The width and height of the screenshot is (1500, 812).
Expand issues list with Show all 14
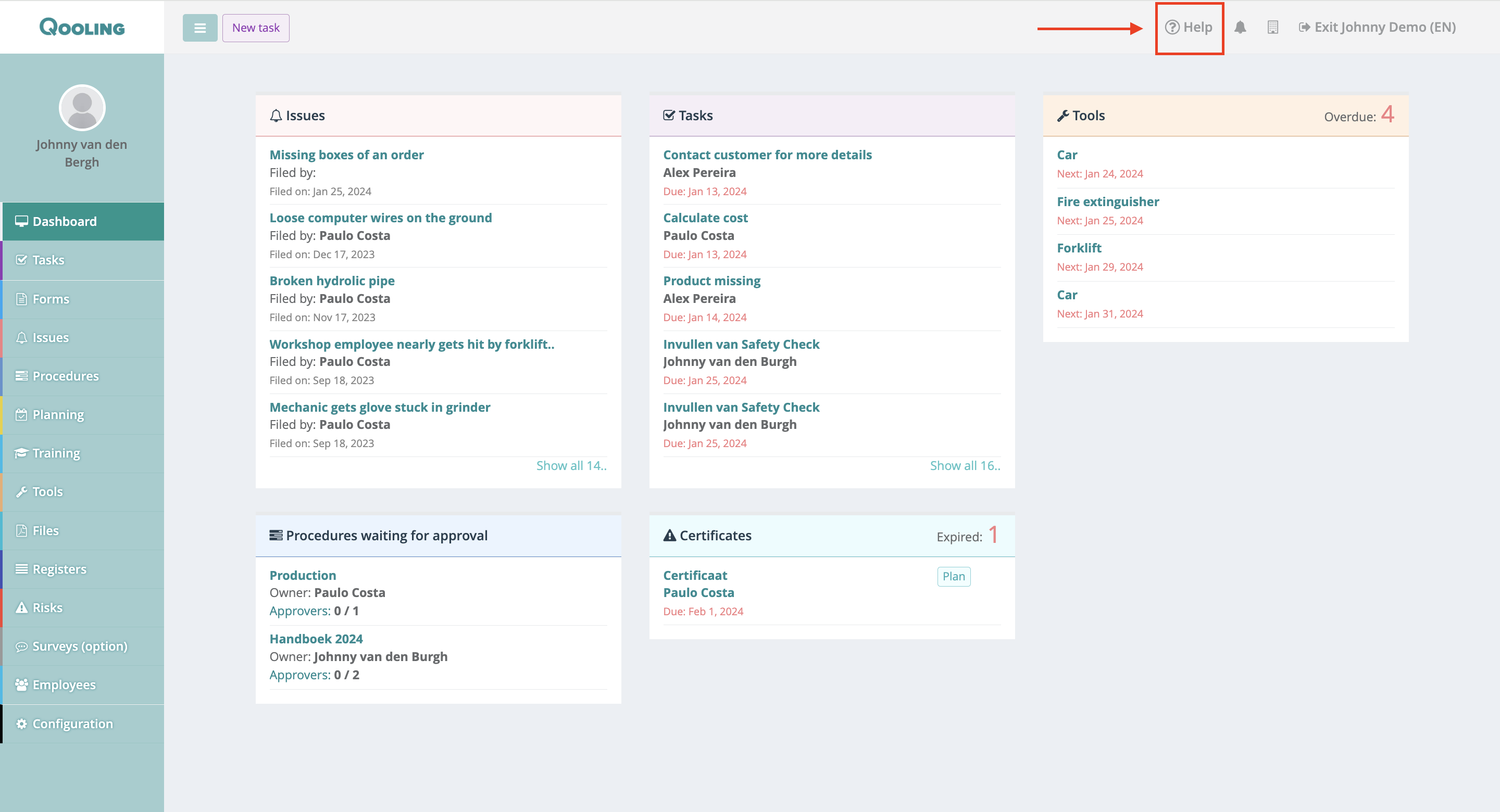tap(571, 466)
